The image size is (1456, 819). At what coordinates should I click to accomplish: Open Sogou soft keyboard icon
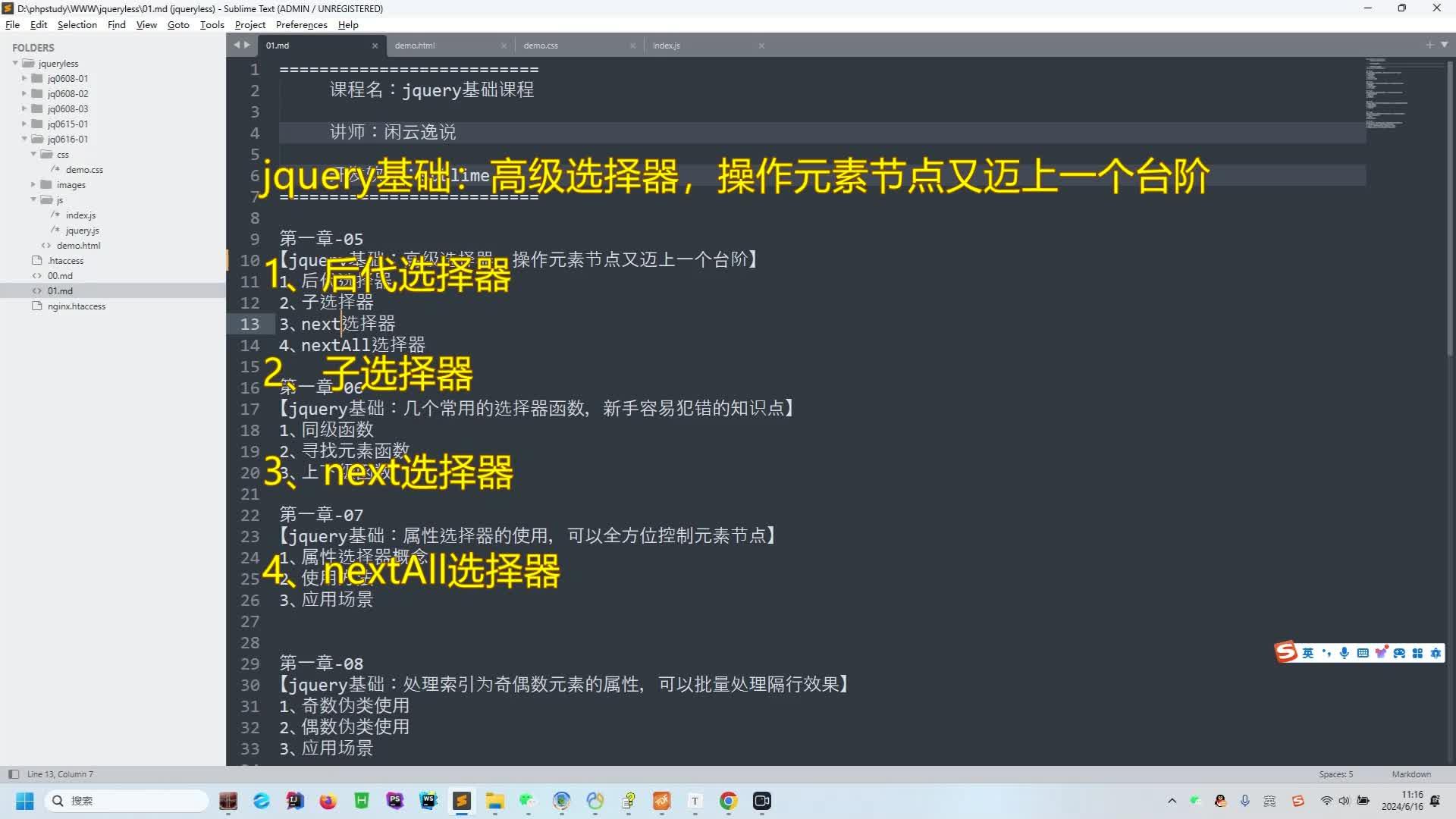point(1363,653)
